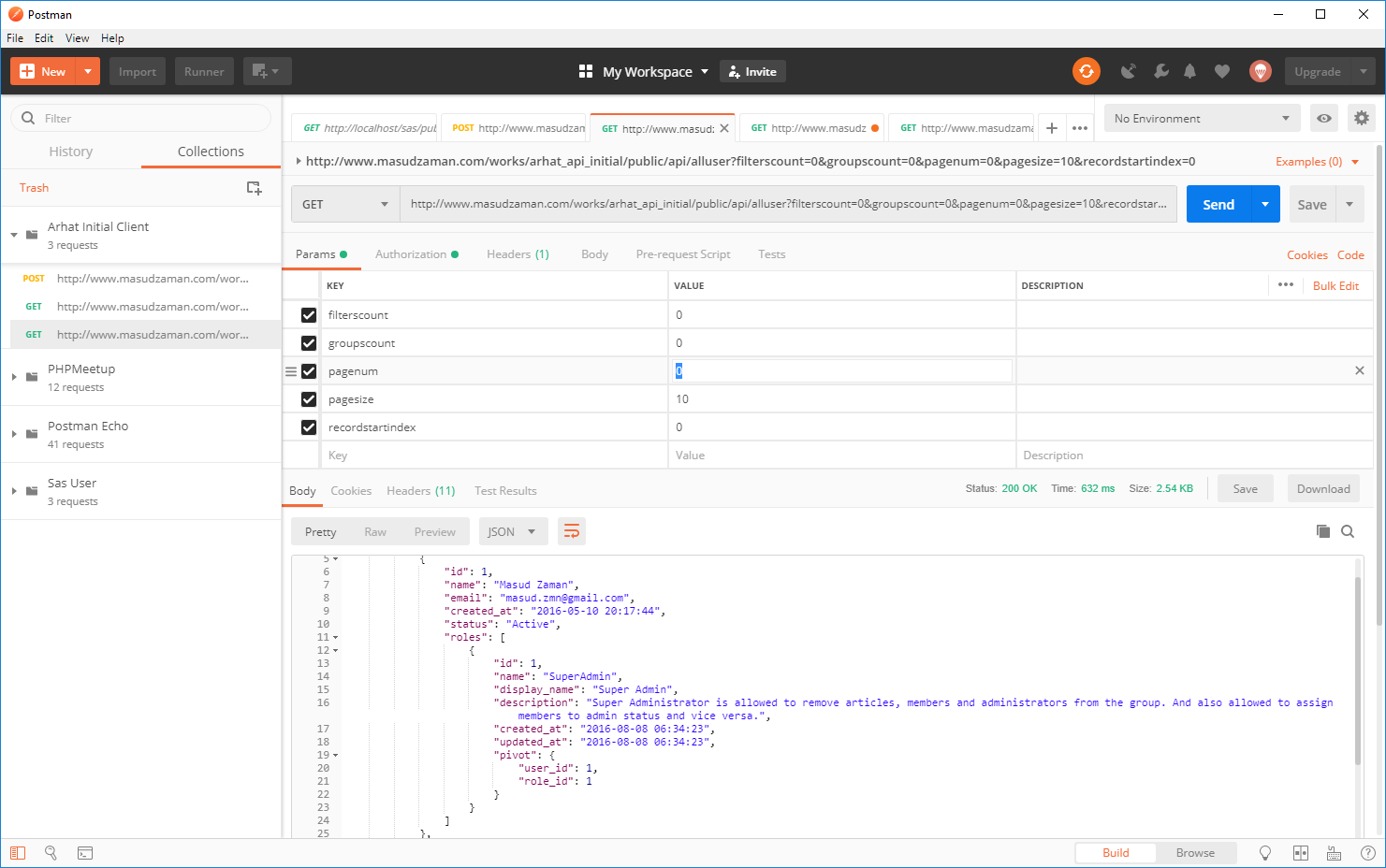Uncheck the pagesize parameter checkbox
Screen dimensions: 1386x868
coord(309,399)
